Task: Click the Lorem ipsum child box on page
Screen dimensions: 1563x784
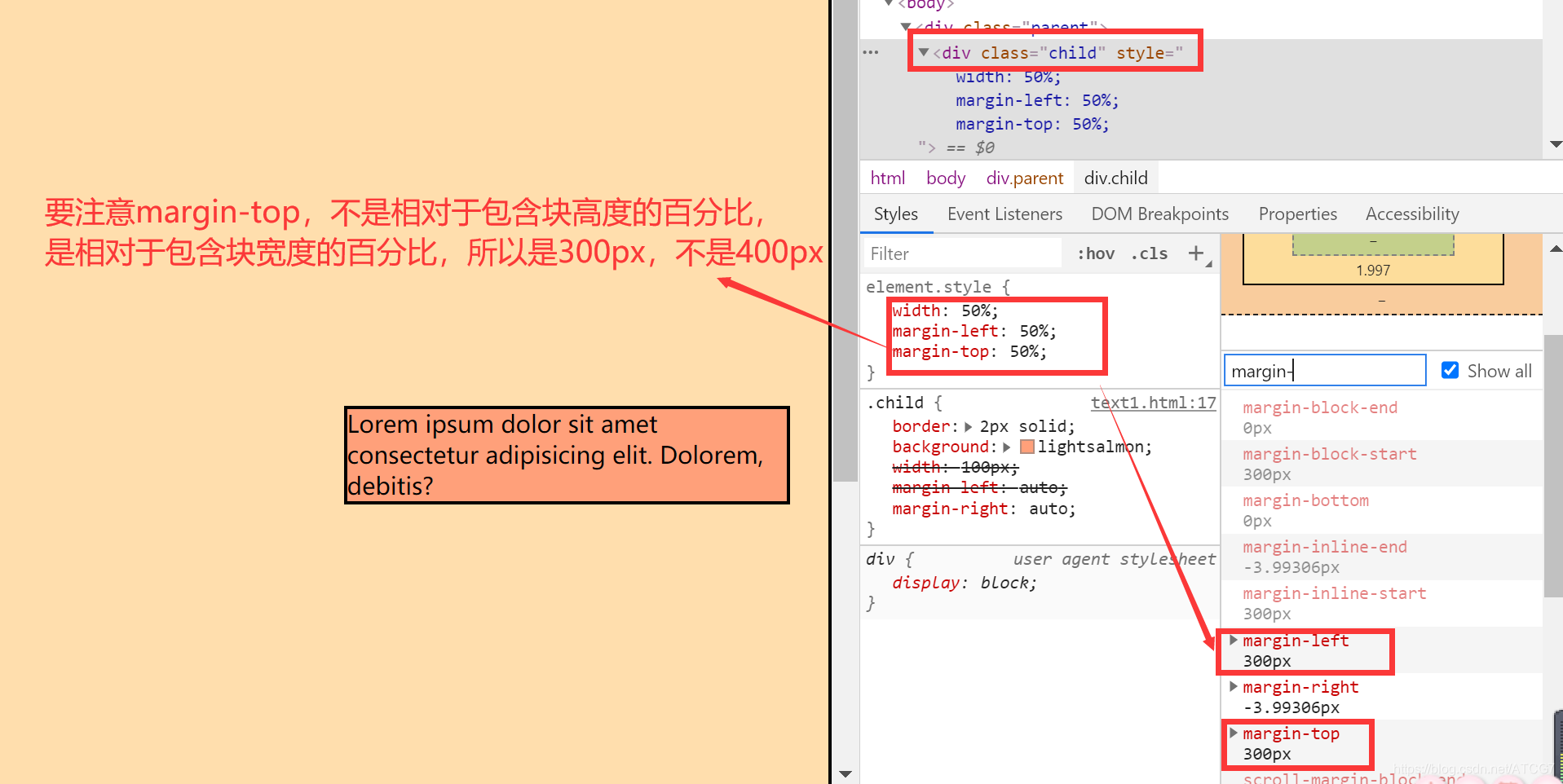Action: coord(567,455)
